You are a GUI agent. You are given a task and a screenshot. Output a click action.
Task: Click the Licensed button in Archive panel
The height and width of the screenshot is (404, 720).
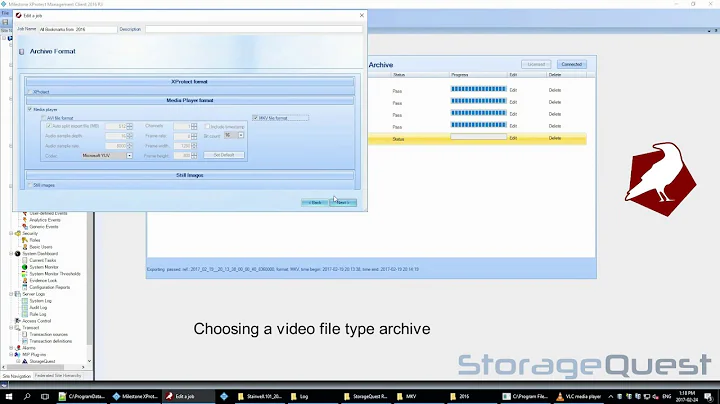(536, 64)
